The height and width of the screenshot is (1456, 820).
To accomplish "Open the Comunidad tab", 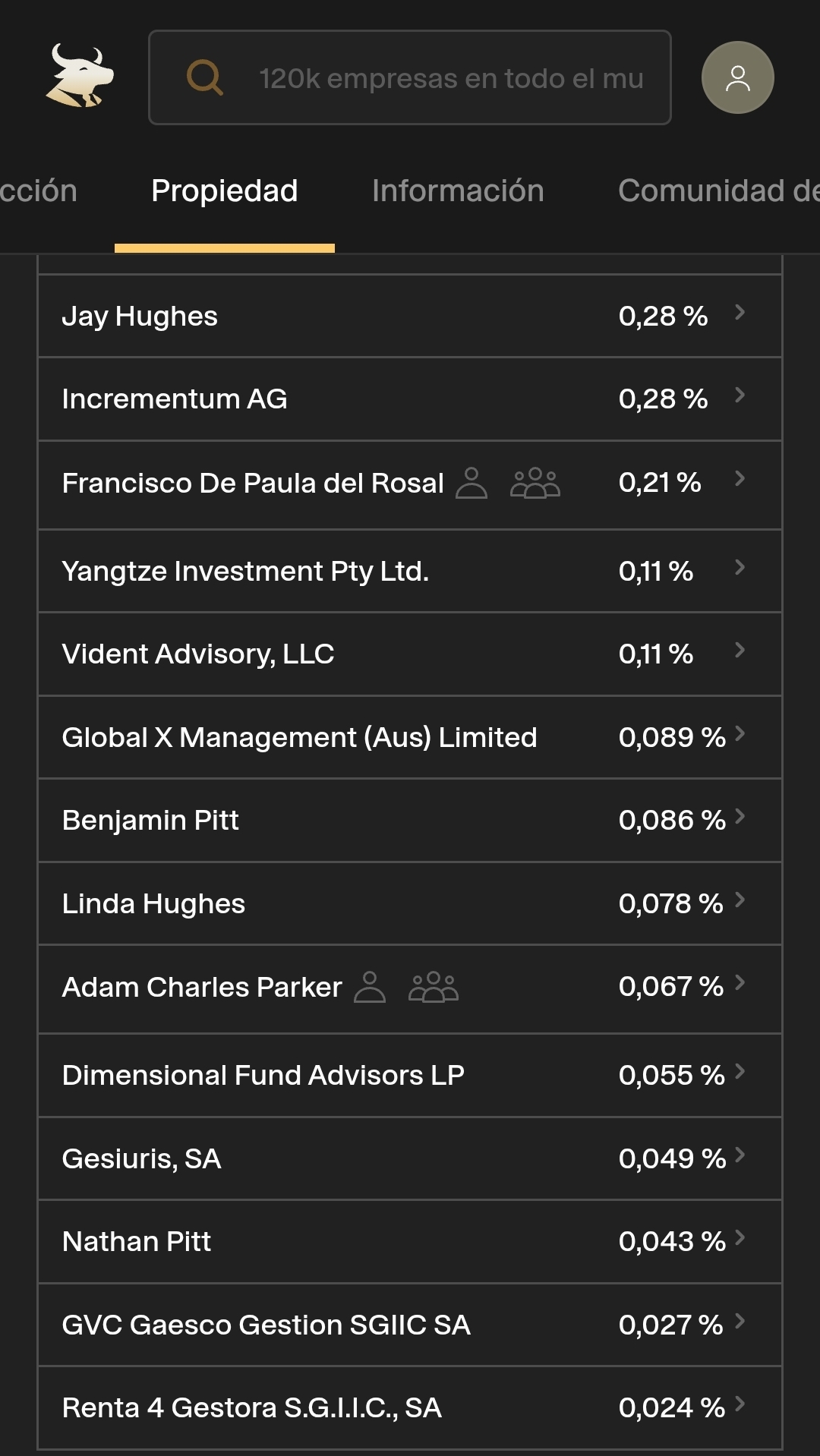I will point(717,191).
